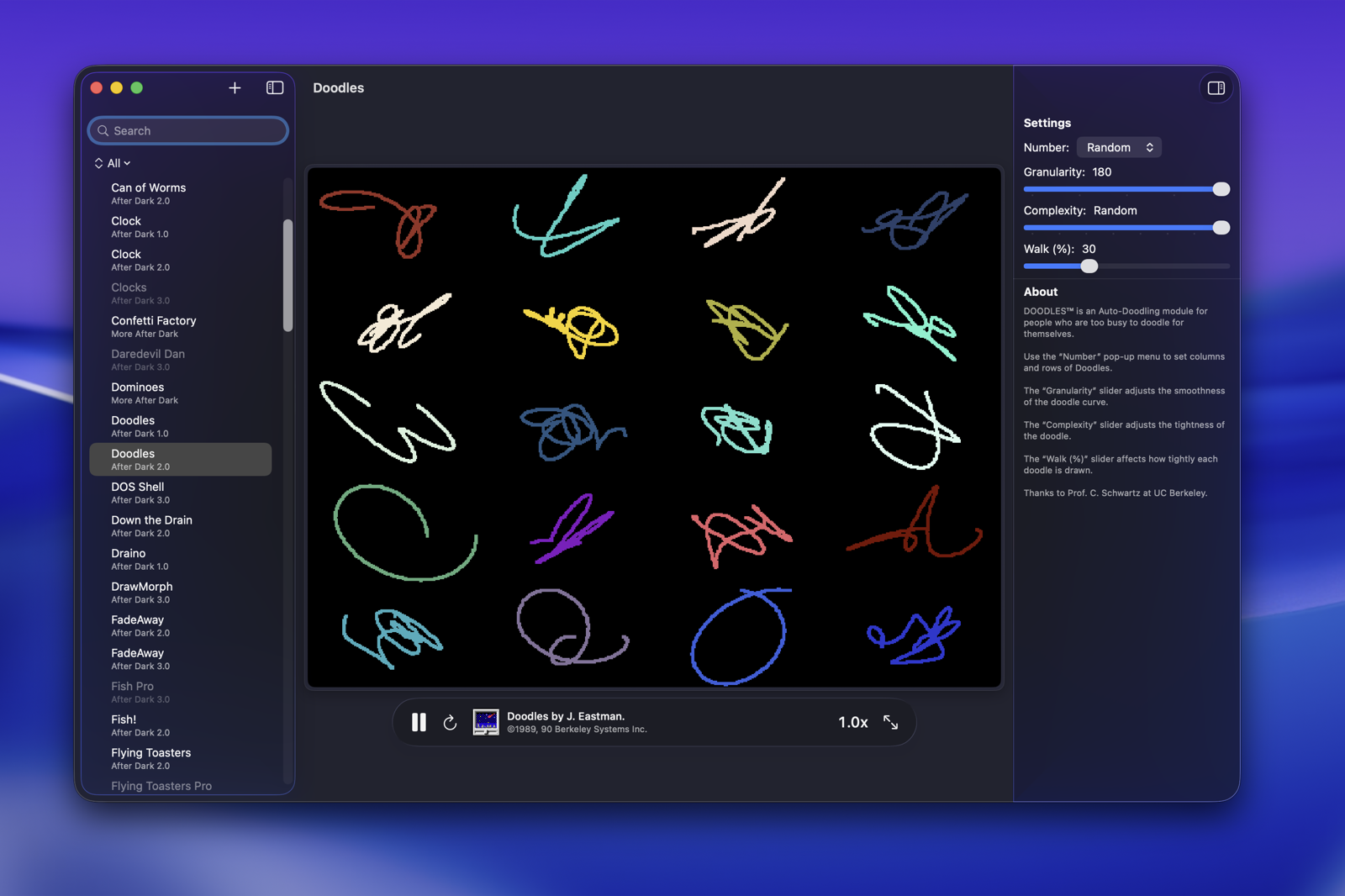Open the Number Random pop-up menu
Screen dimensions: 1345x896
1119,148
